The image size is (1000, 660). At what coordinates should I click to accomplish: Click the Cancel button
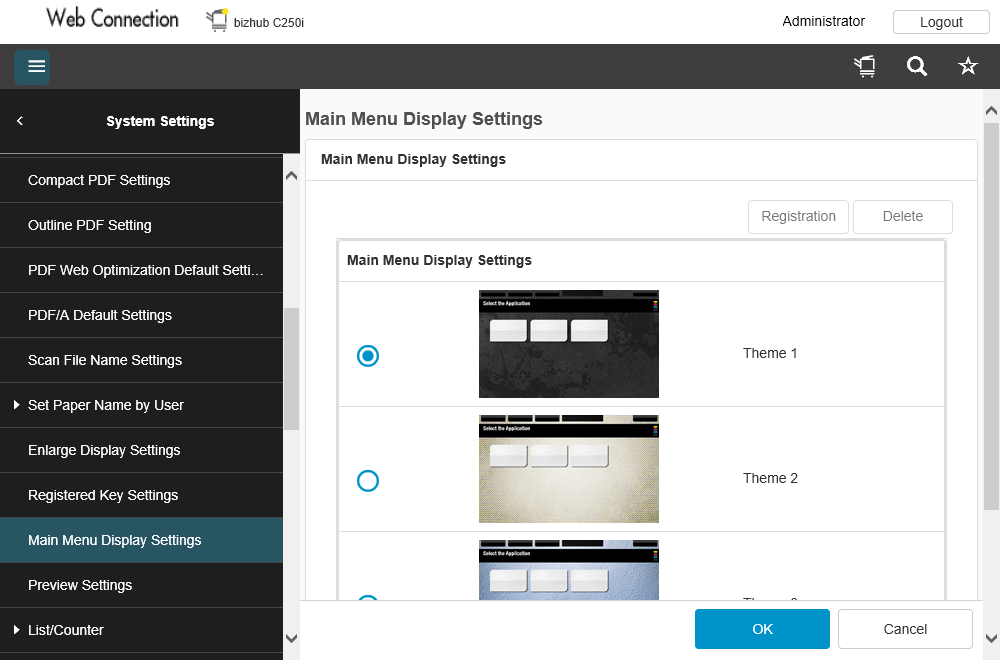pyautogui.click(x=905, y=629)
